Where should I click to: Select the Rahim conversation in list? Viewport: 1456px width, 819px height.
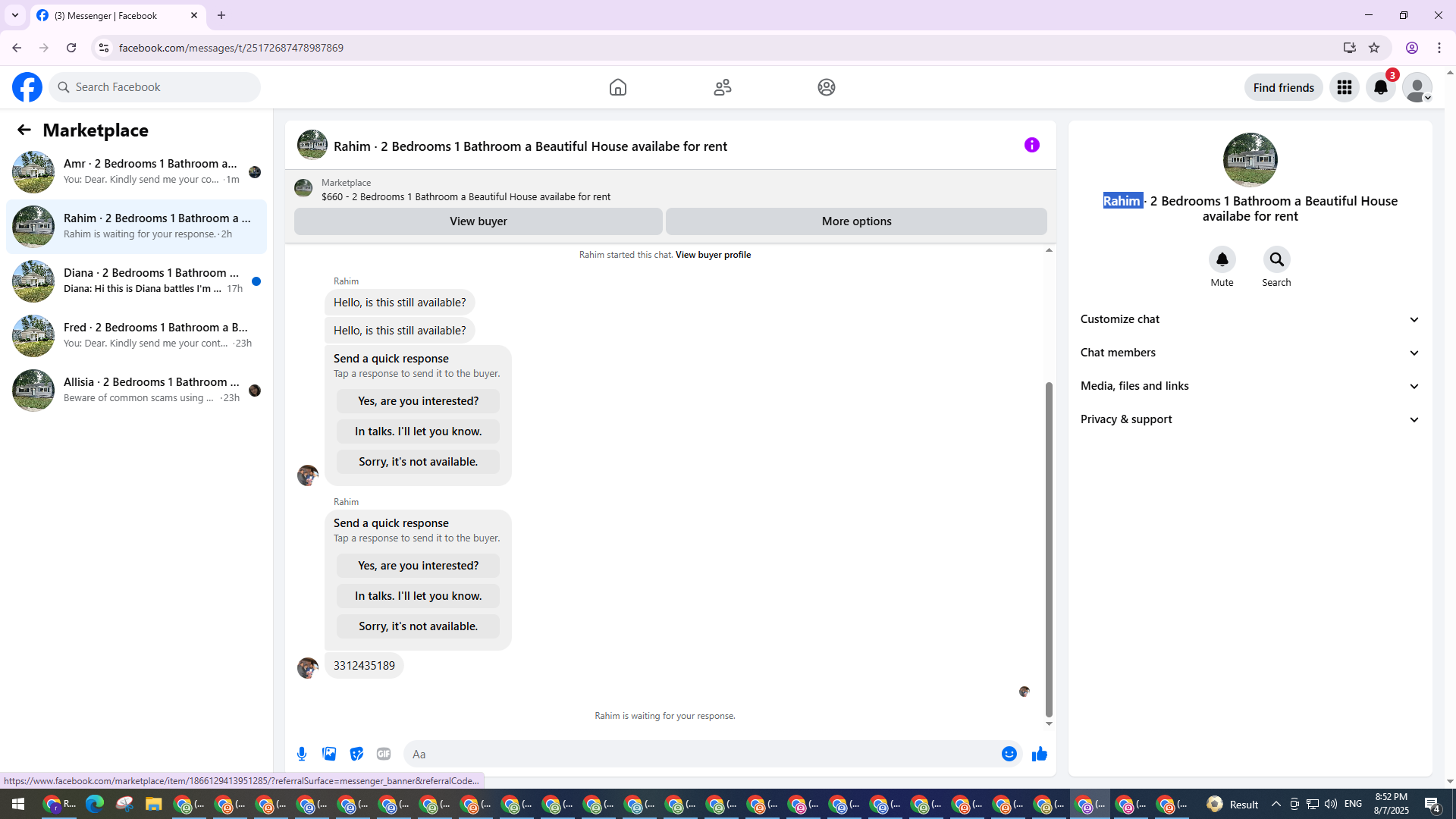(136, 227)
